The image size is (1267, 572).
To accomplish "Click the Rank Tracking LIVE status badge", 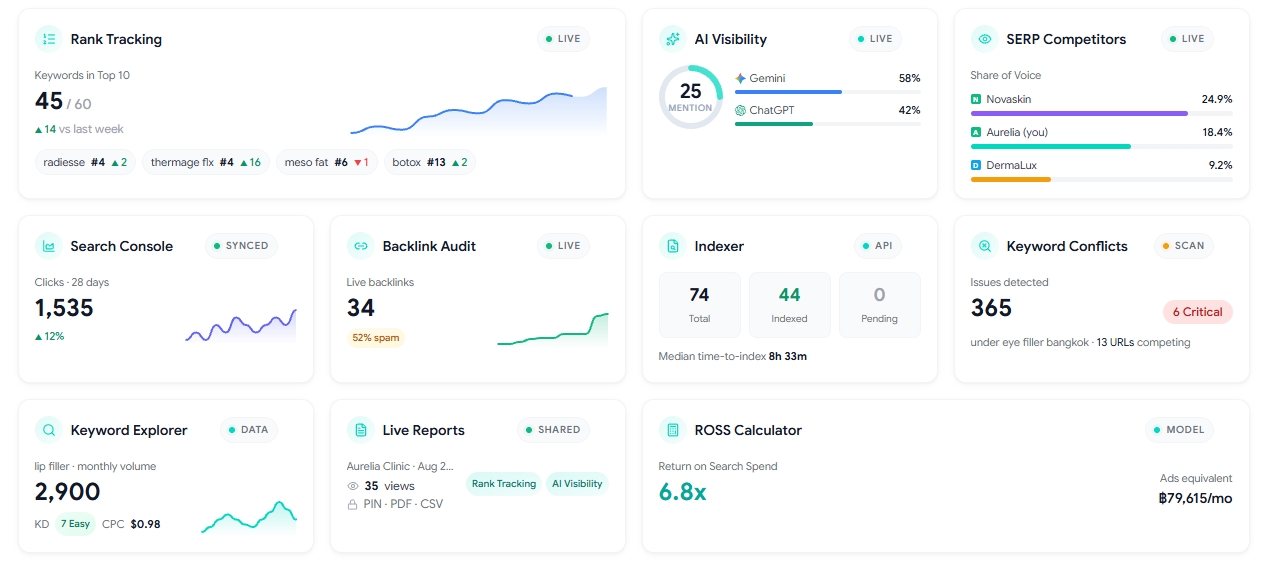I will 563,39.
